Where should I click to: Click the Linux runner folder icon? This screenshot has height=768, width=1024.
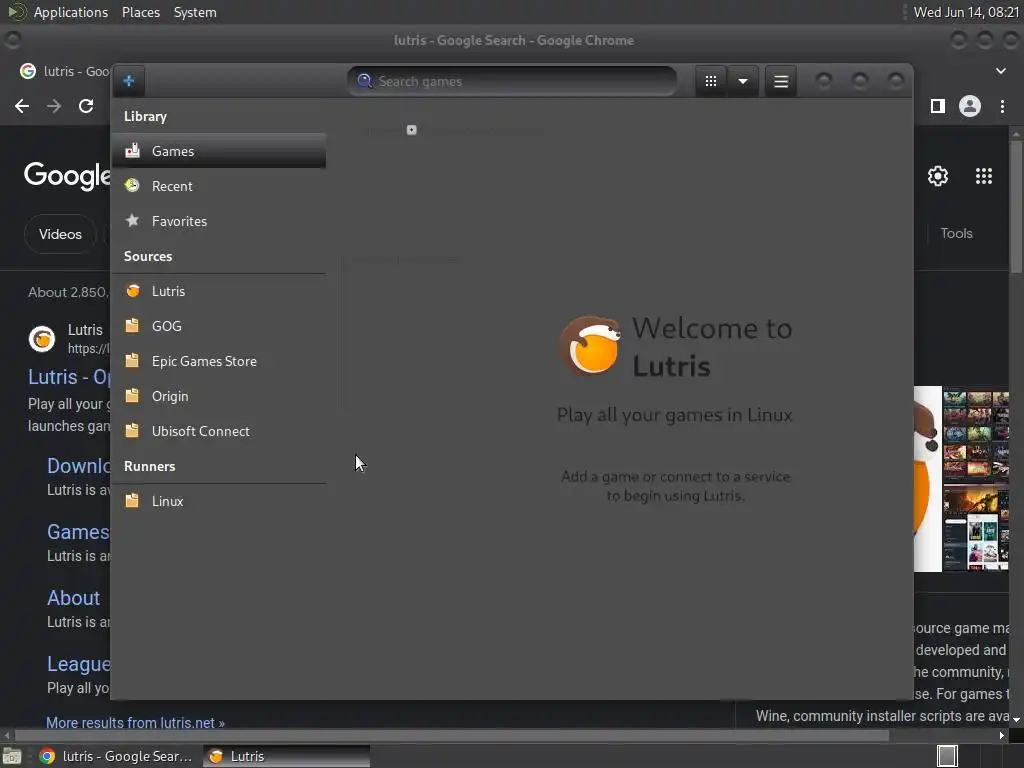click(133, 501)
